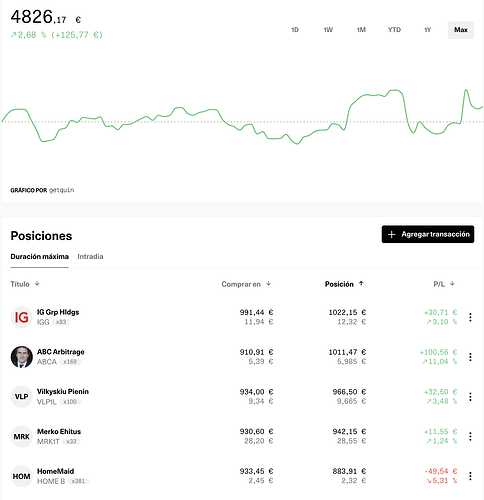Click the ABC Arbitrage avatar image

22,357
